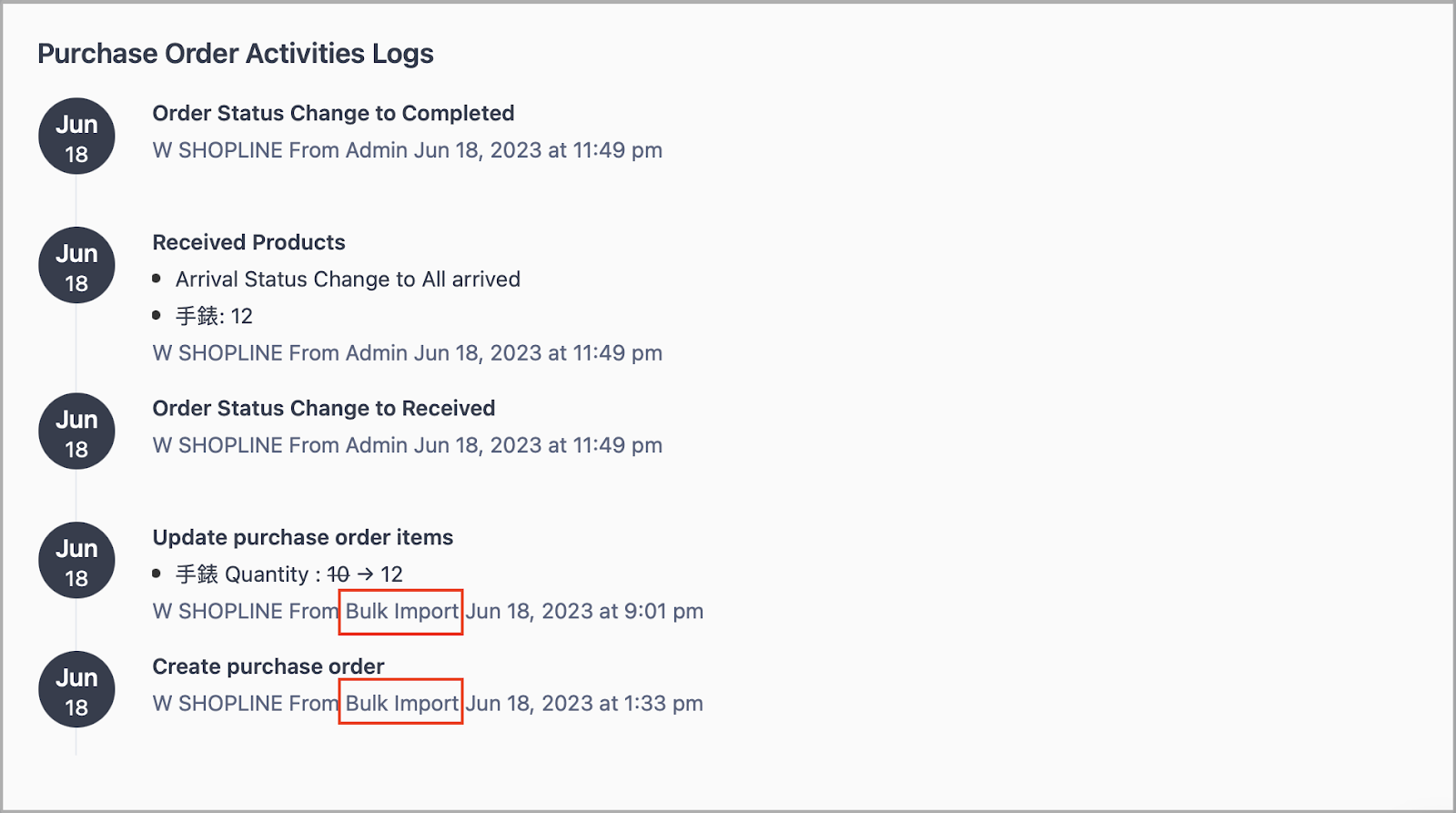Screen dimensions: 1456x813
Task: Click W SHOPLINE in the Completed status entry
Action: tap(217, 149)
